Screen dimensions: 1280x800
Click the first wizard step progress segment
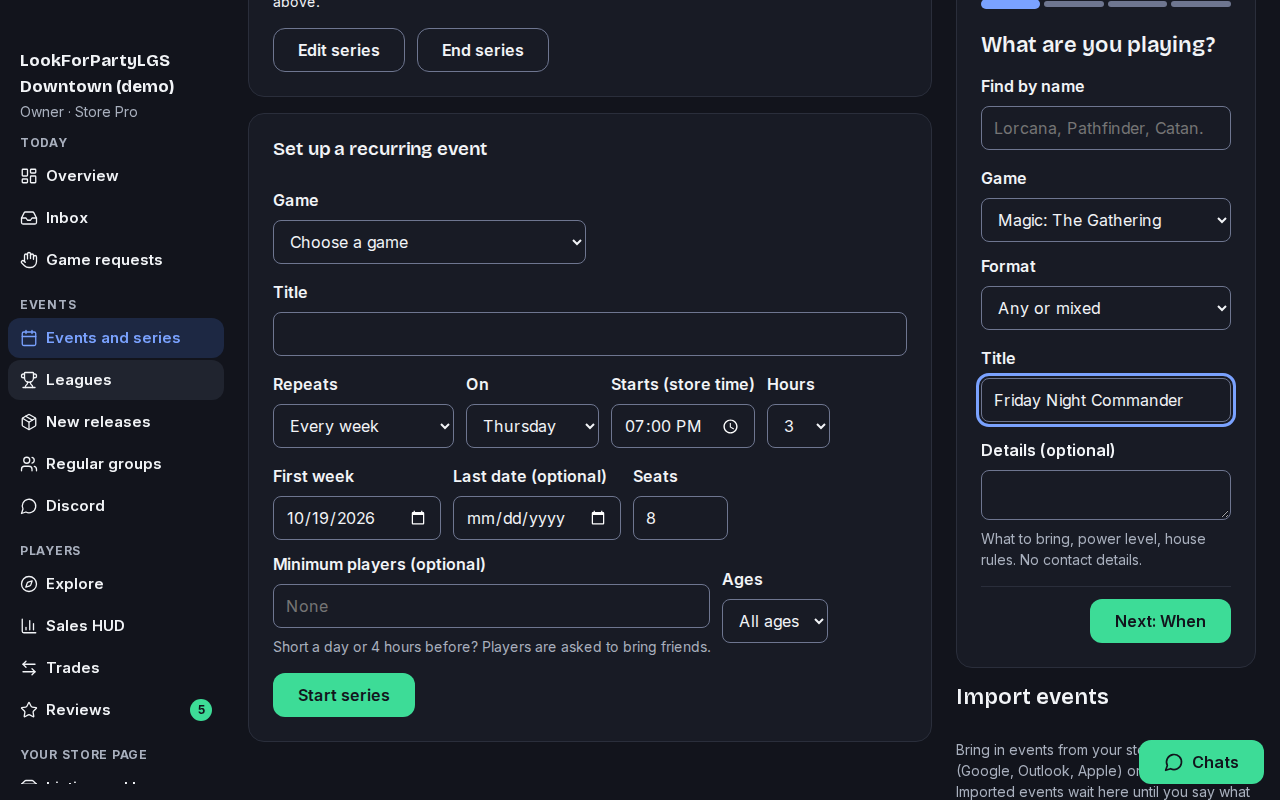(x=1011, y=4)
